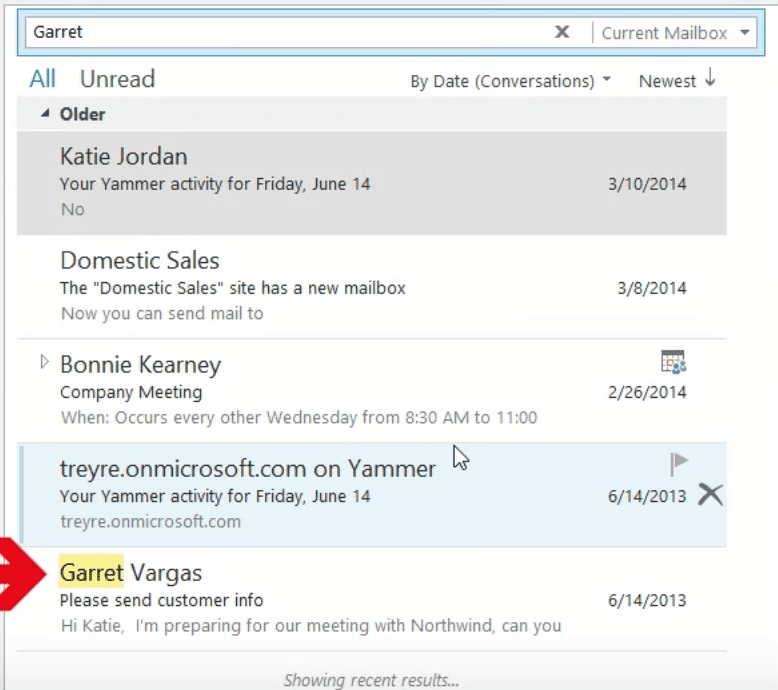Open the Domestic Sales new mailbox email

[300, 286]
